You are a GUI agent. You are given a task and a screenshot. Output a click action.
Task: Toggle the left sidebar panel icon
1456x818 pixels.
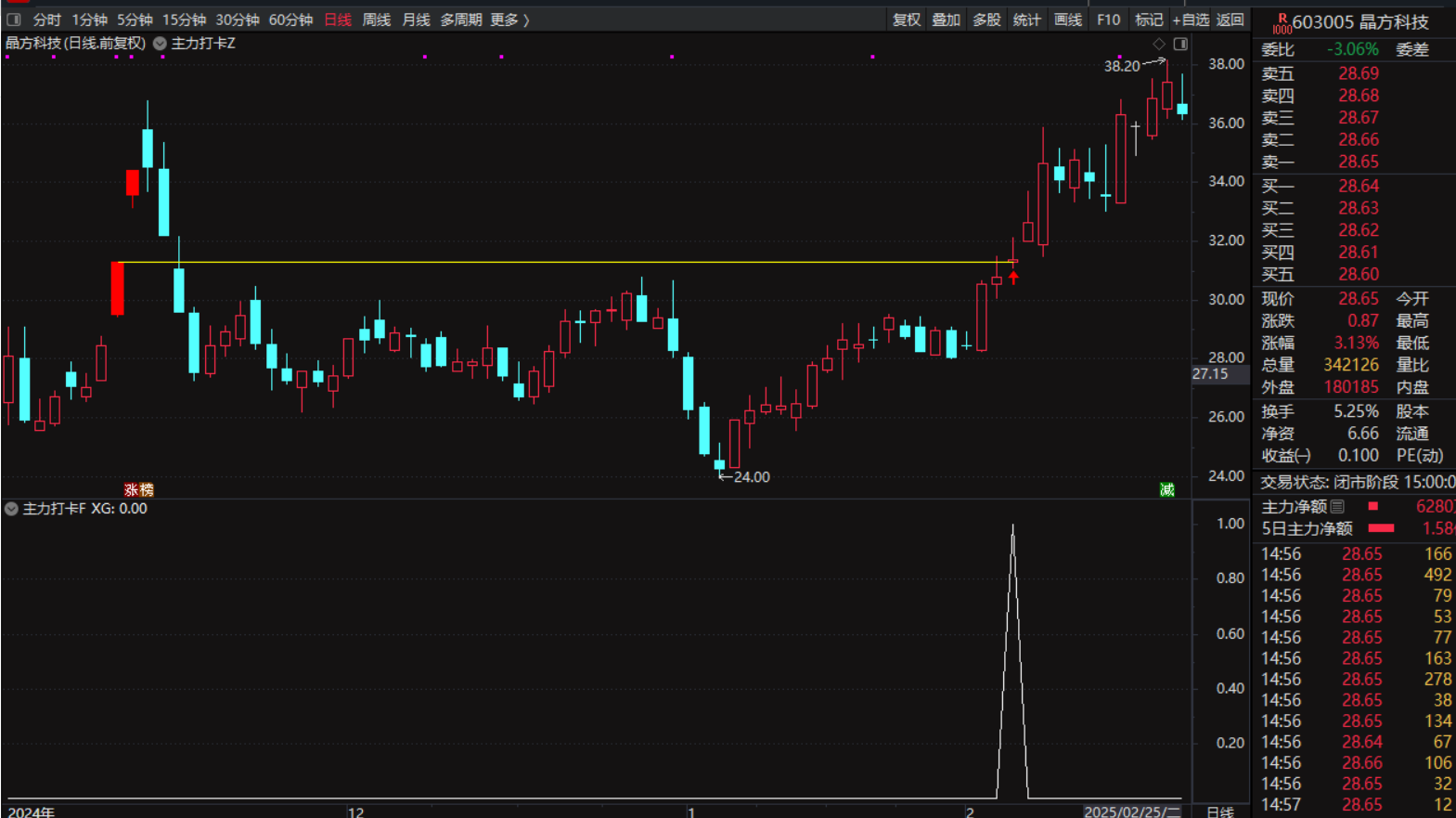(14, 19)
